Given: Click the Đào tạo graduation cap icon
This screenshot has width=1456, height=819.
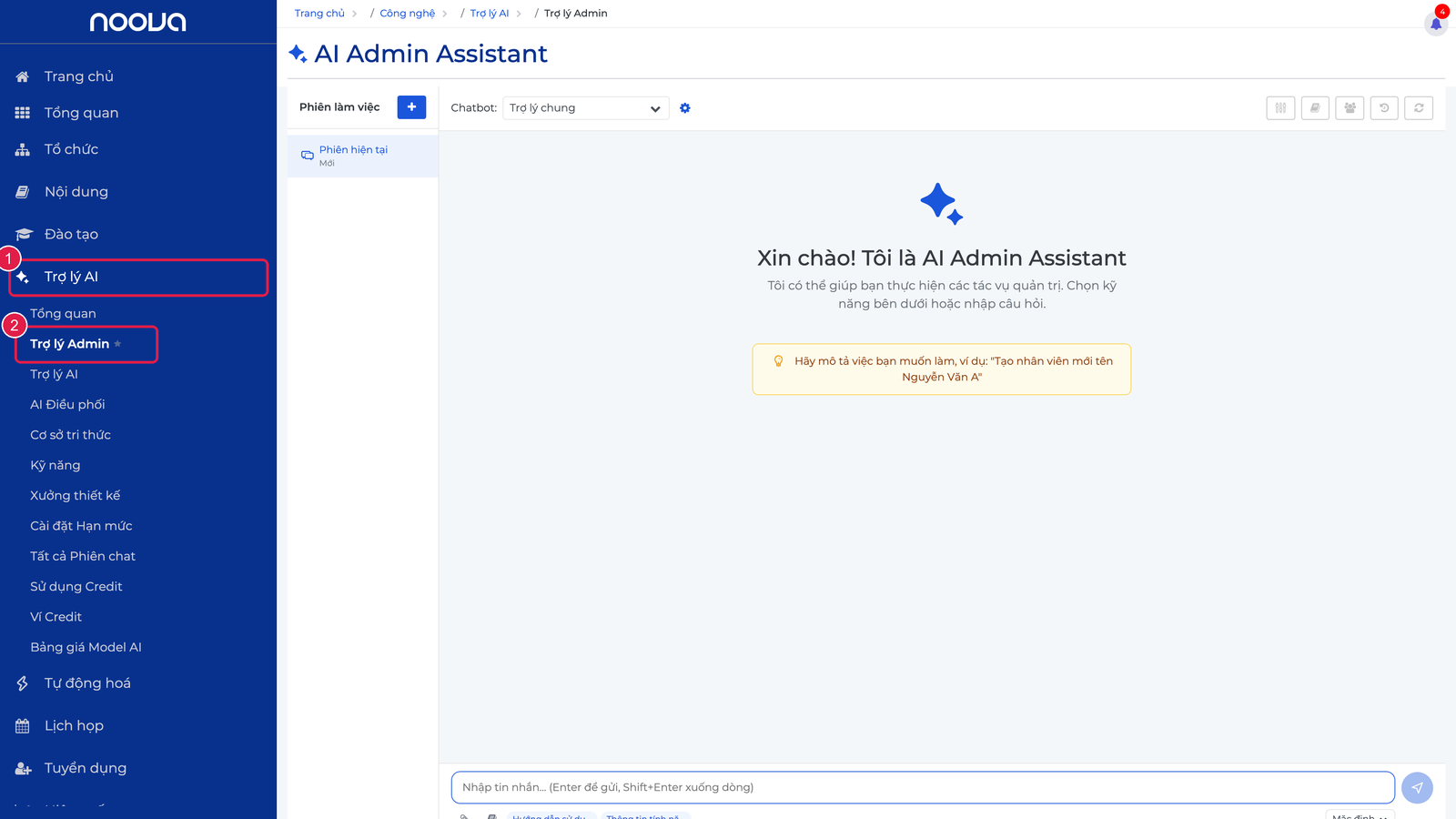Looking at the screenshot, I should coord(24,235).
